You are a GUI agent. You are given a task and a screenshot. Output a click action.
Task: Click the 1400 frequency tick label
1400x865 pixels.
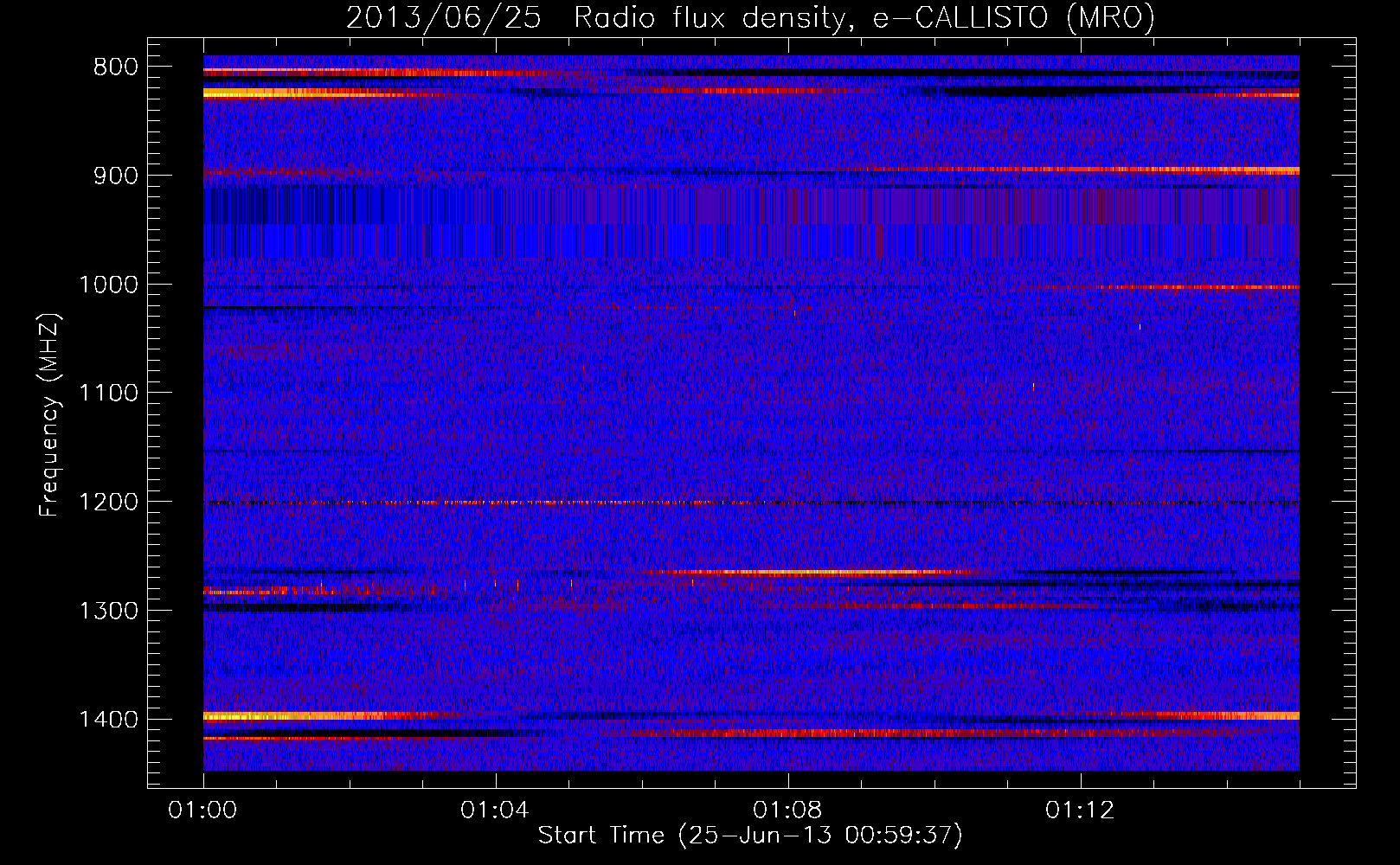(108, 720)
